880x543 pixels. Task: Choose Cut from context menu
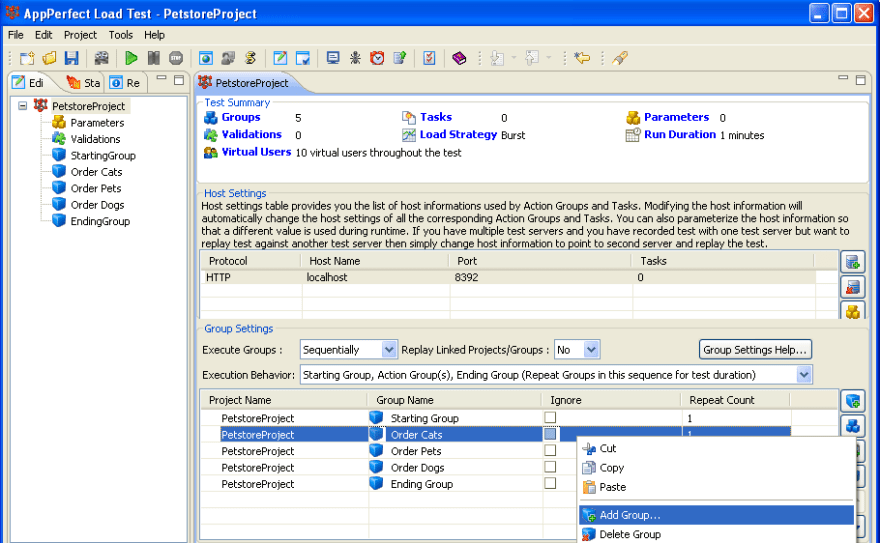click(716, 448)
